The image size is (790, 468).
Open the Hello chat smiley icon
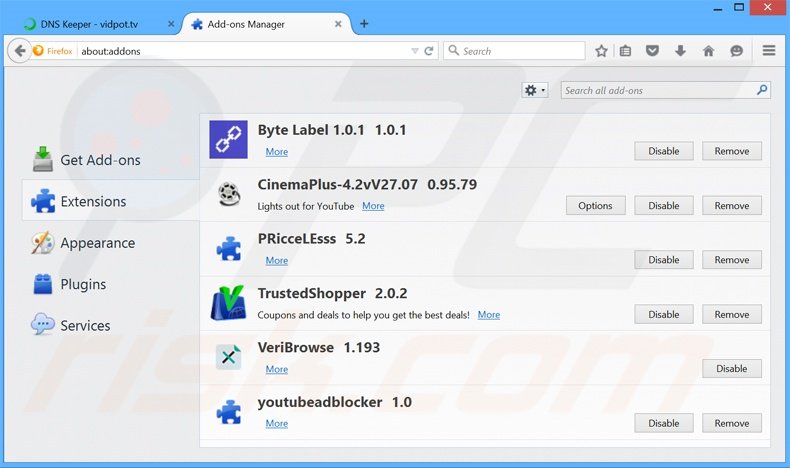tap(736, 51)
